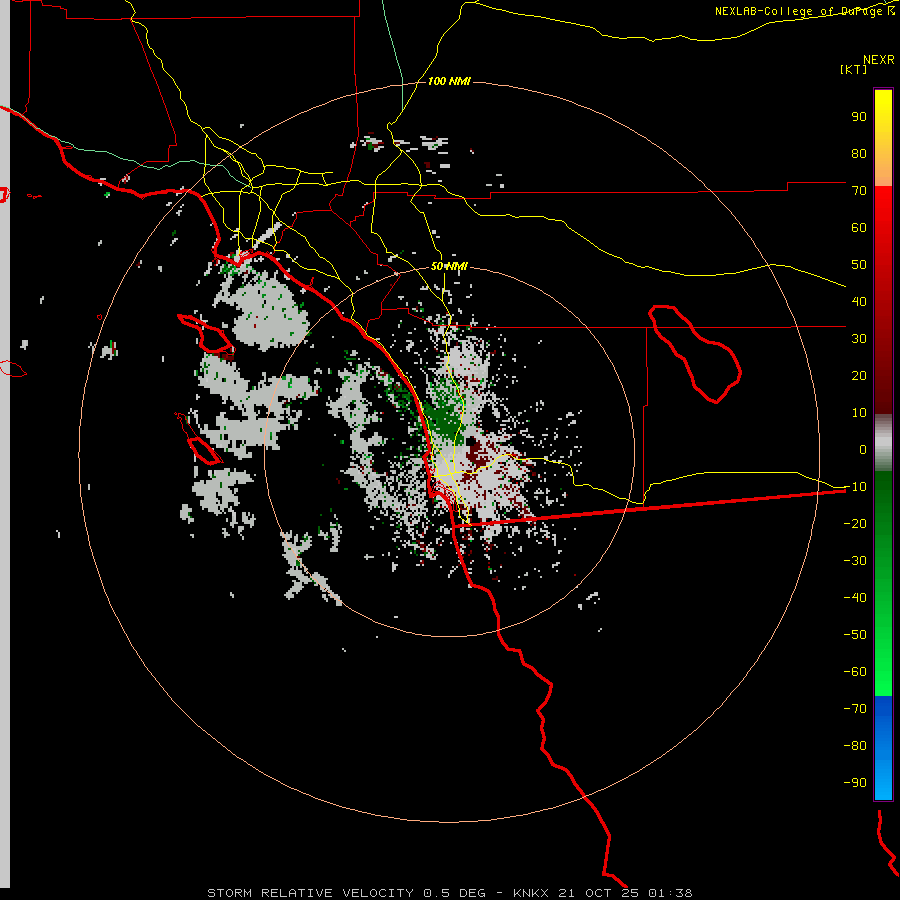Click the NEXLAB-College of DuPage credit text

pyautogui.click(x=805, y=11)
